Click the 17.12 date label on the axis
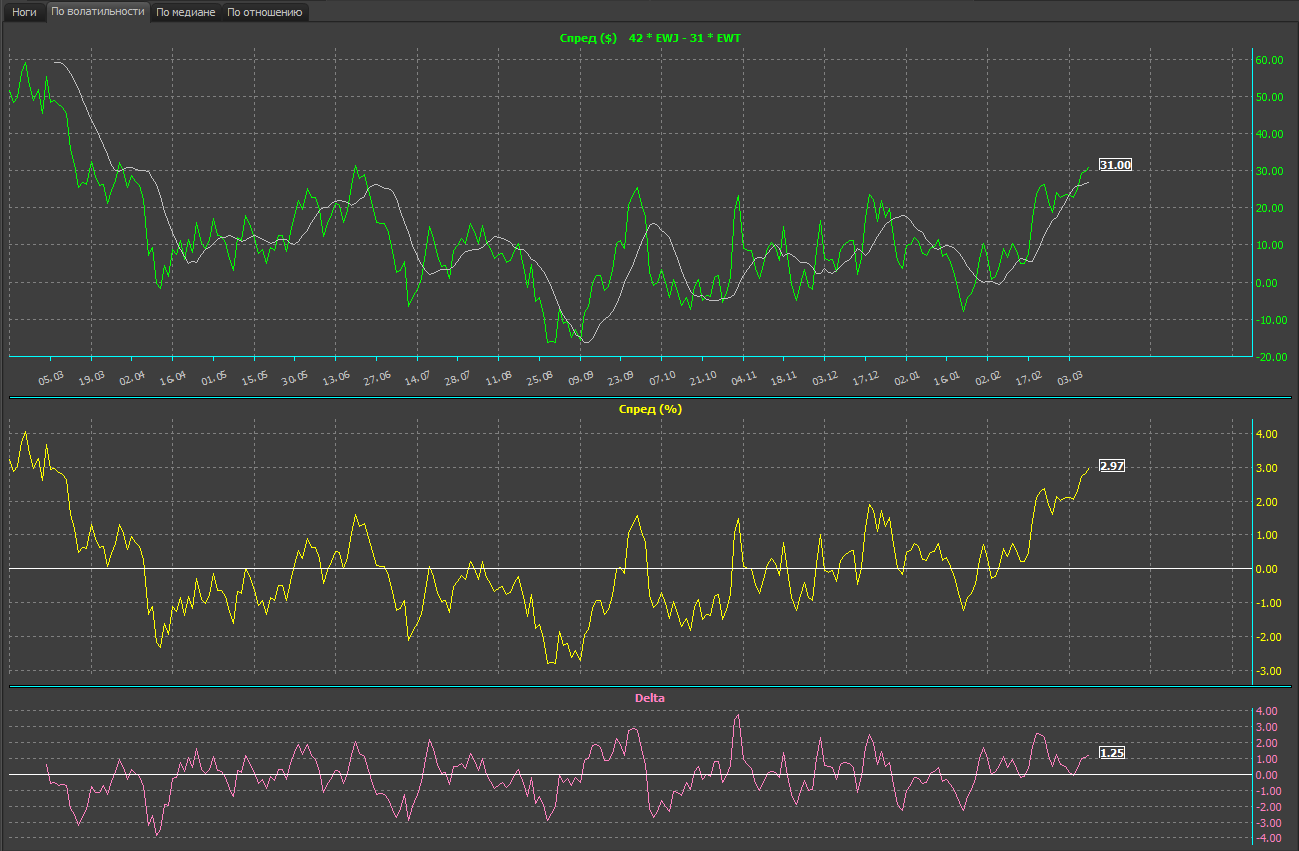The height and width of the screenshot is (851, 1299). coord(866,377)
